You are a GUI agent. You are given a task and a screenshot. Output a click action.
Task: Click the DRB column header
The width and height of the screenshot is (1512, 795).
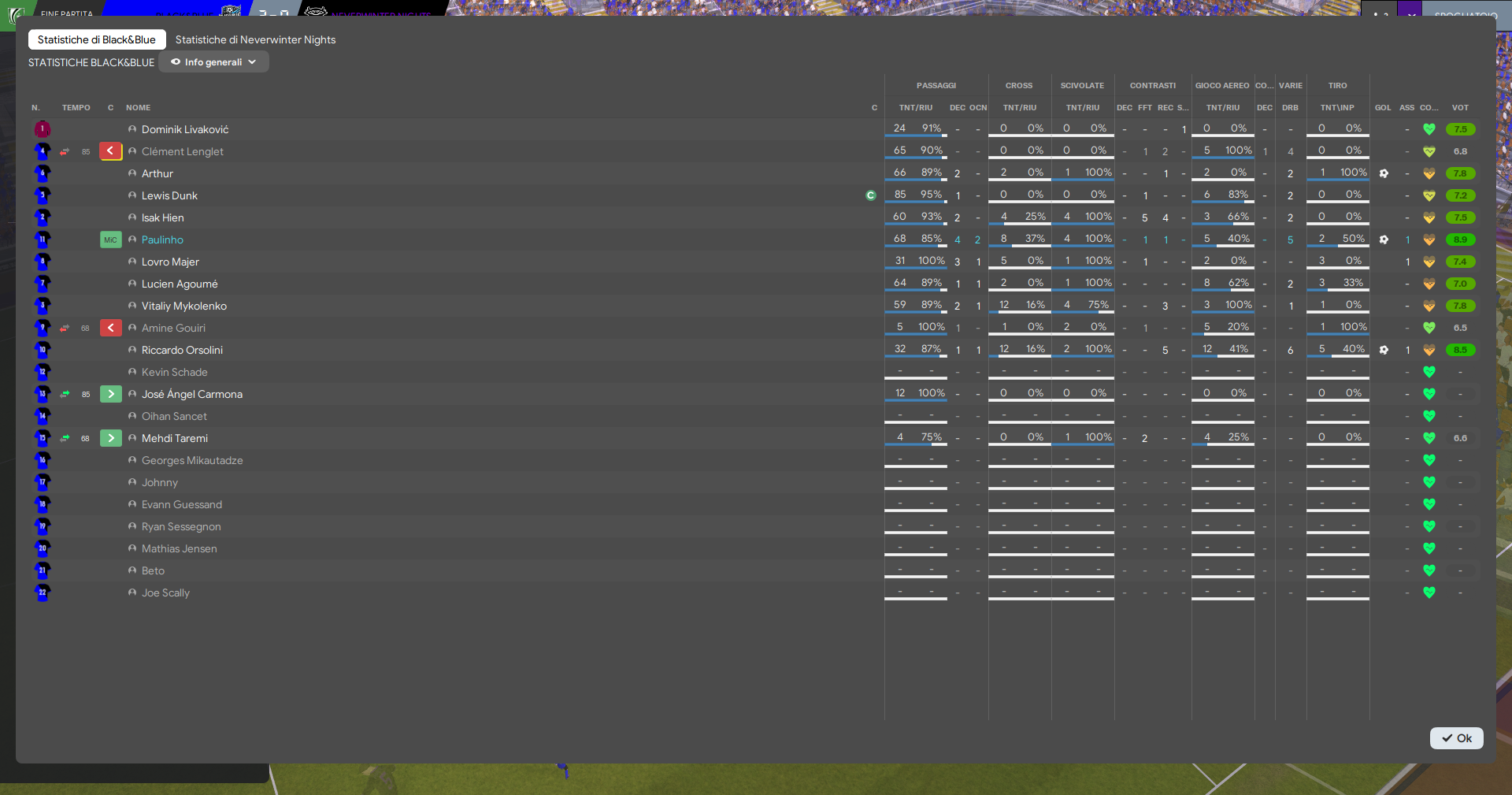(x=1290, y=108)
